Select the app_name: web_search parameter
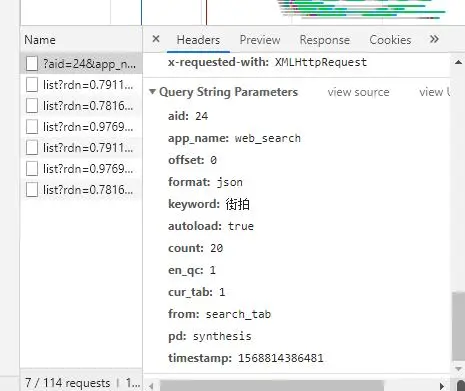 [234, 138]
